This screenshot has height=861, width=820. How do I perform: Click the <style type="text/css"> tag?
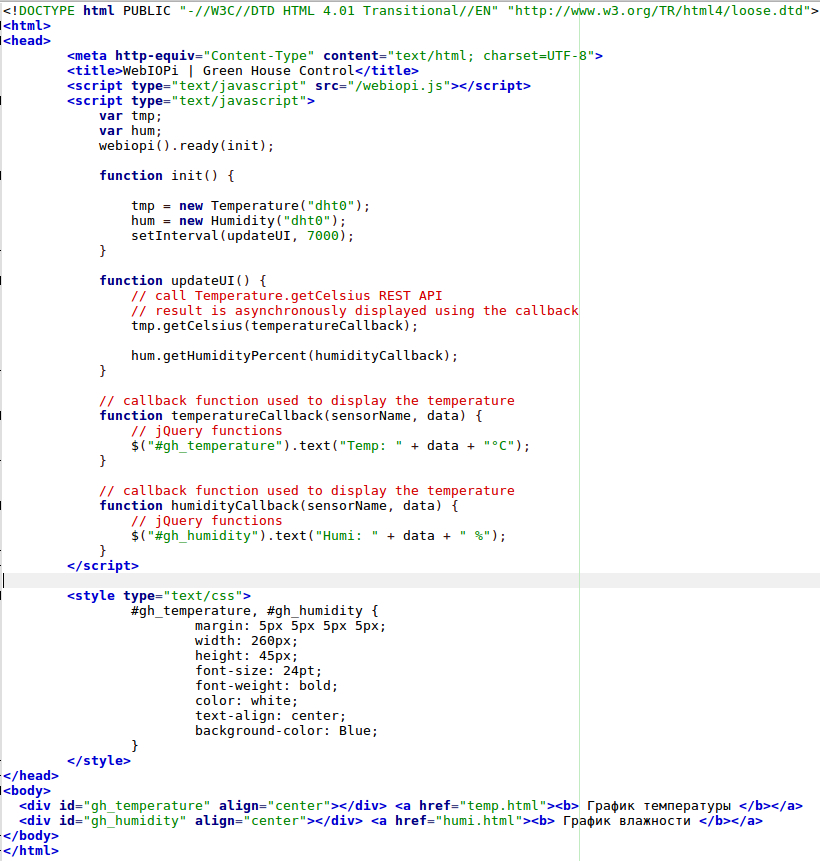click(159, 596)
